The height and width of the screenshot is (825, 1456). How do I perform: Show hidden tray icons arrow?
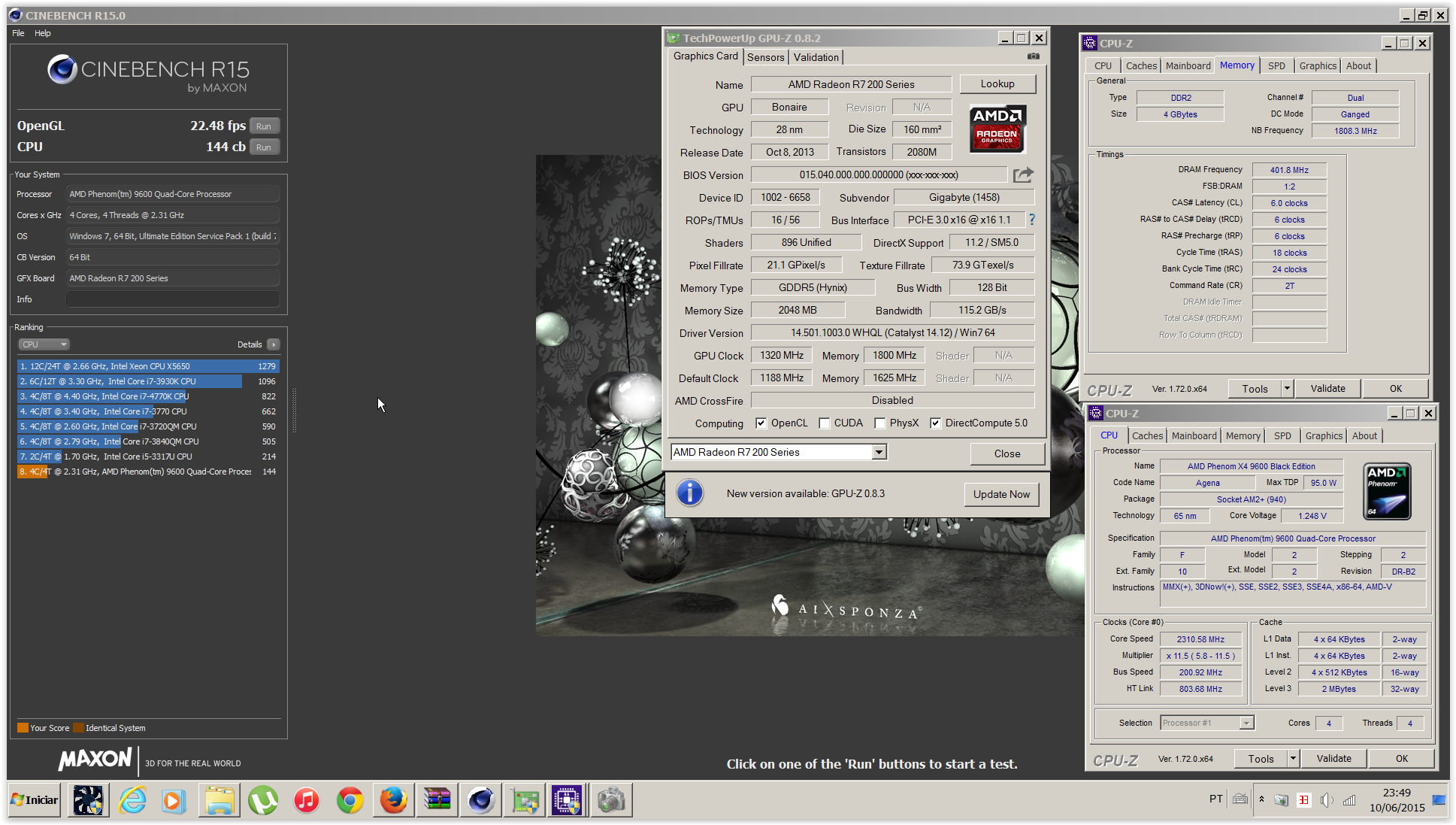(1261, 799)
